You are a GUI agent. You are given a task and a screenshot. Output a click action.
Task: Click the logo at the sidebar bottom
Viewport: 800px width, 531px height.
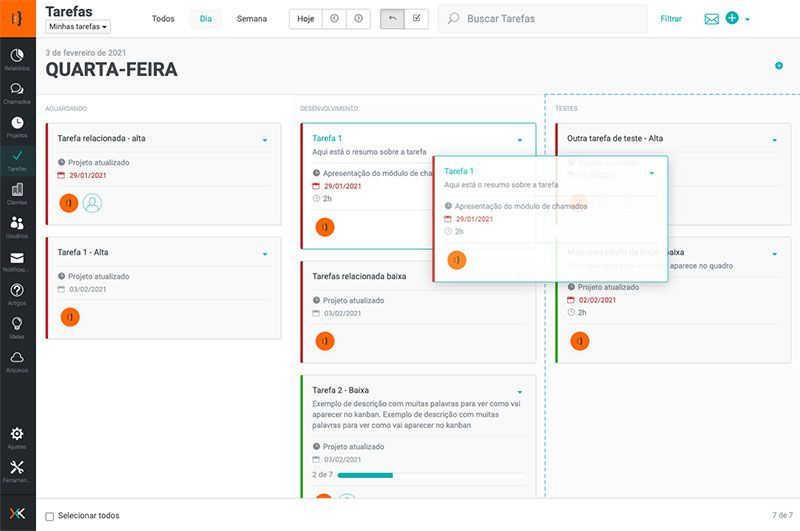tap(17, 513)
